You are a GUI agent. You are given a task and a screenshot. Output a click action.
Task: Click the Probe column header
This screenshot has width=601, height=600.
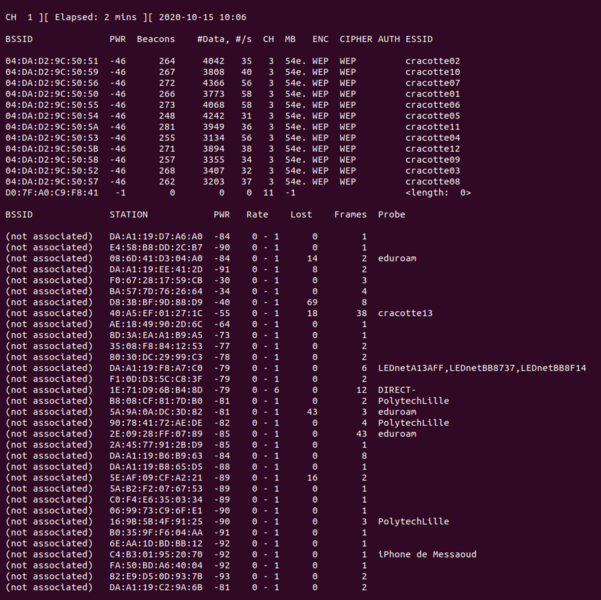[392, 214]
